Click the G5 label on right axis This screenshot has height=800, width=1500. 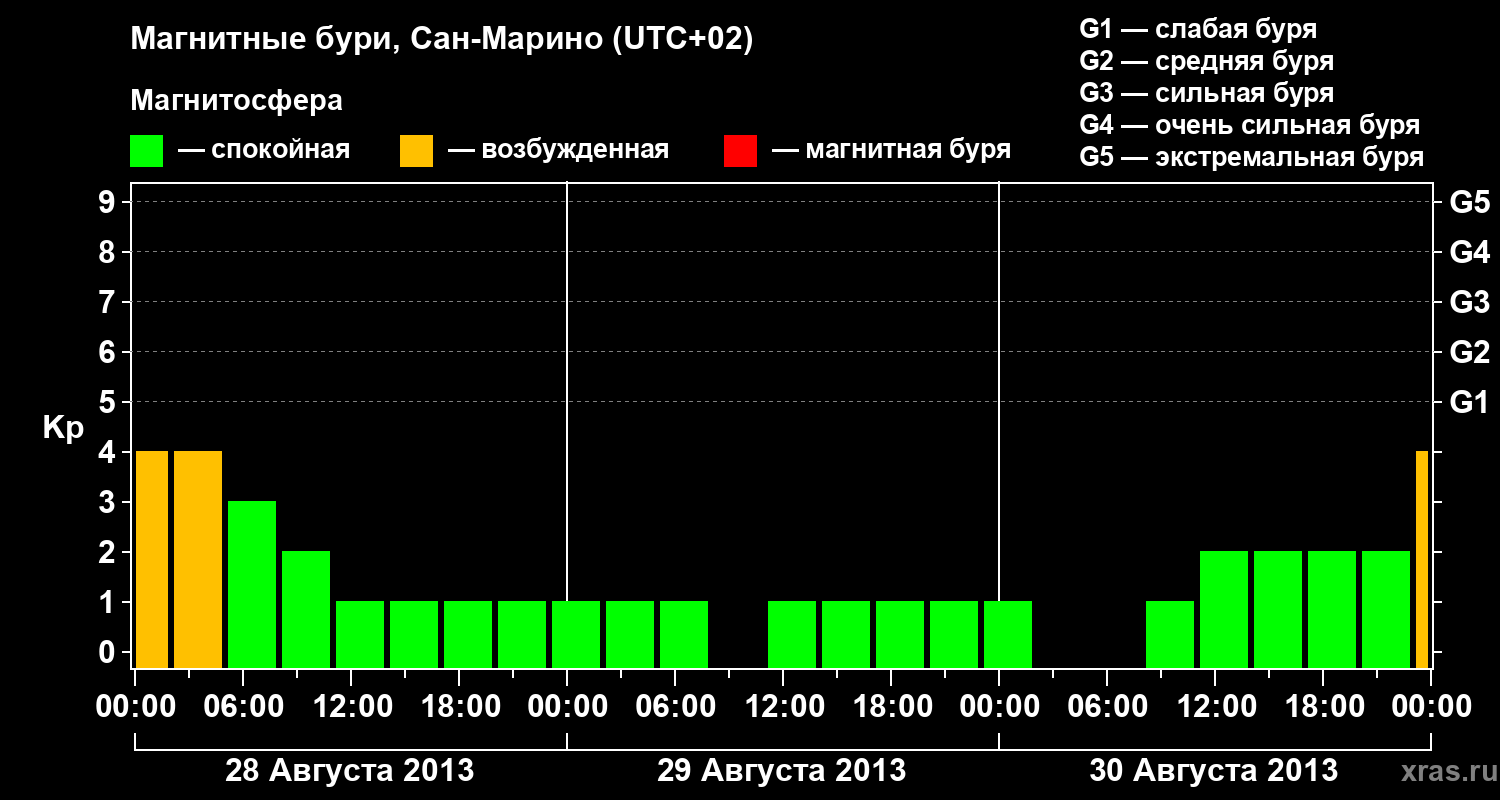(1469, 202)
